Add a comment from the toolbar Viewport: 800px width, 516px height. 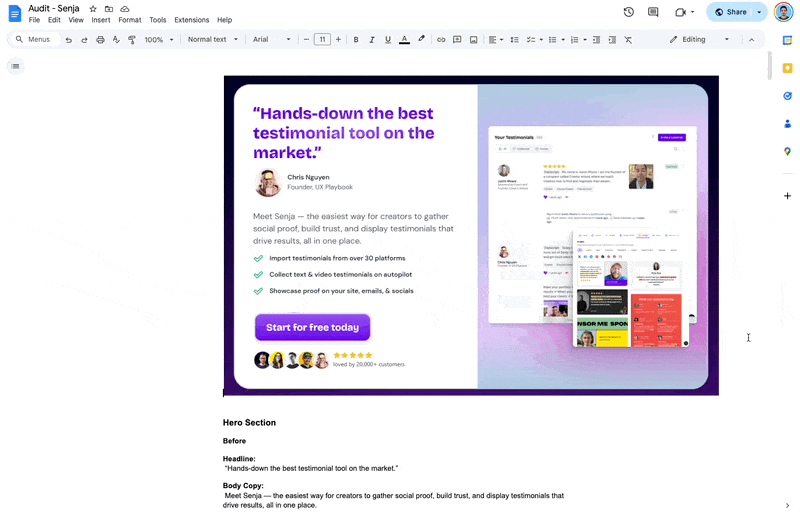coord(457,39)
